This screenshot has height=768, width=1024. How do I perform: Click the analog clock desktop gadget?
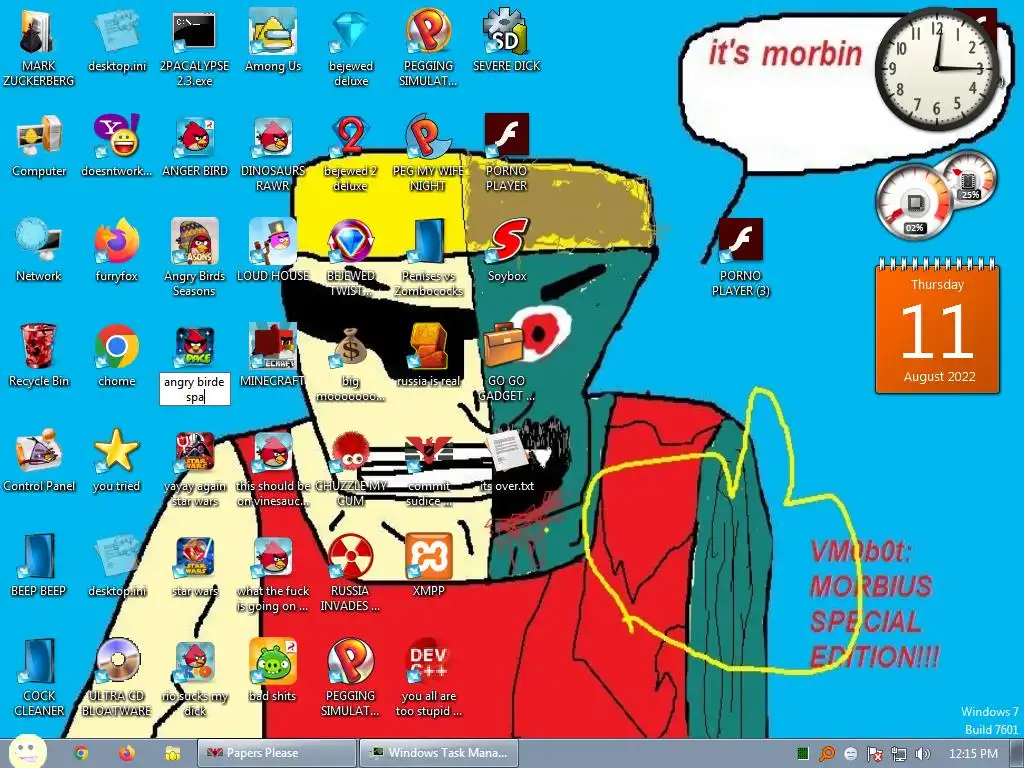[x=936, y=68]
